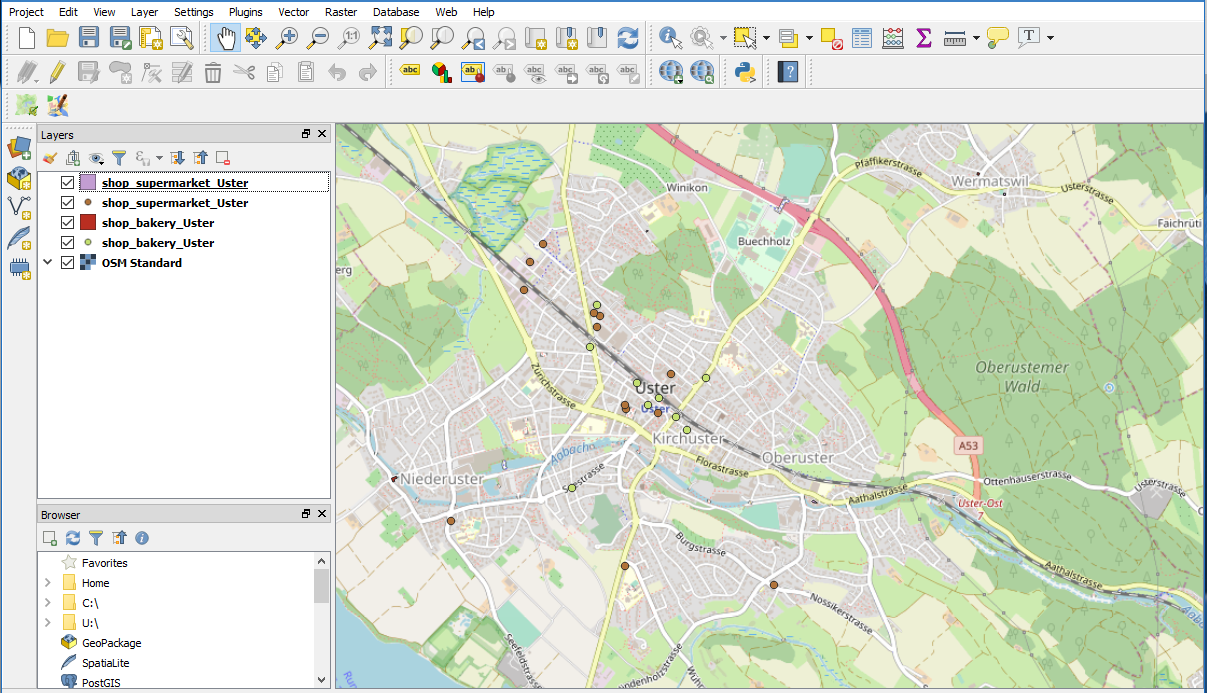
Task: Click the Browser panel vertical scrollbar
Action: [321, 587]
